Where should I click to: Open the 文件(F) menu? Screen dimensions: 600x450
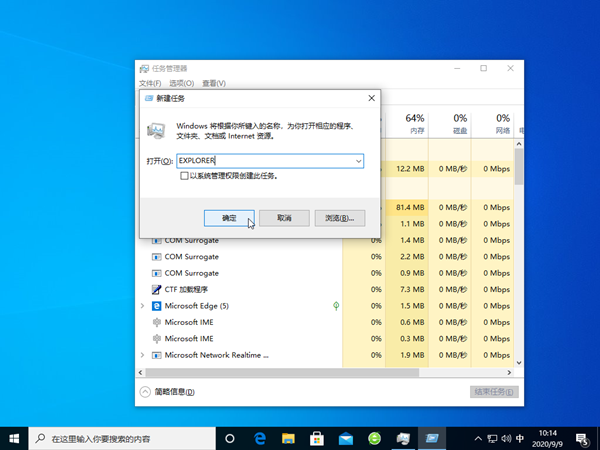[150, 83]
